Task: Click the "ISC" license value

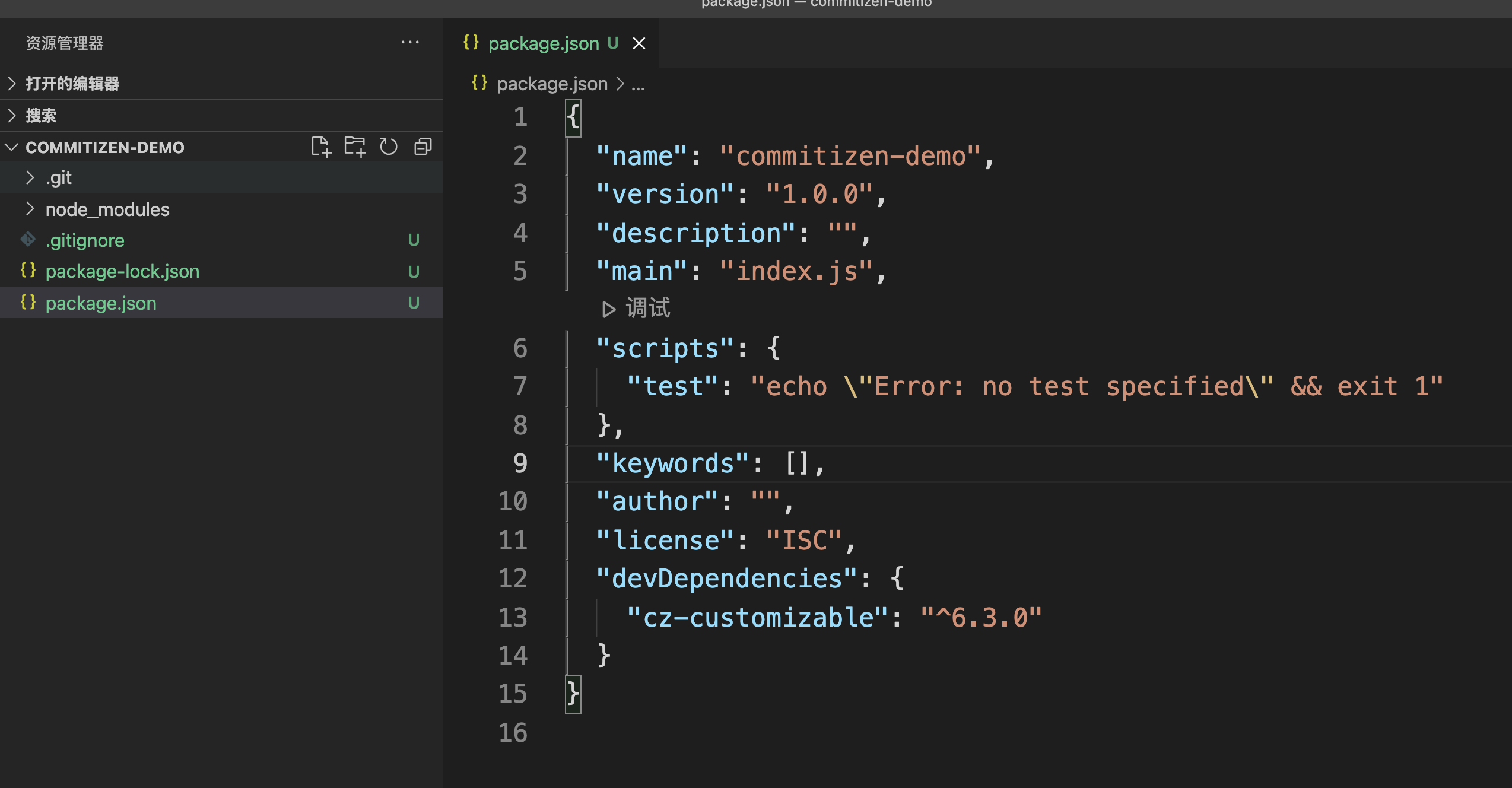Action: [x=803, y=541]
